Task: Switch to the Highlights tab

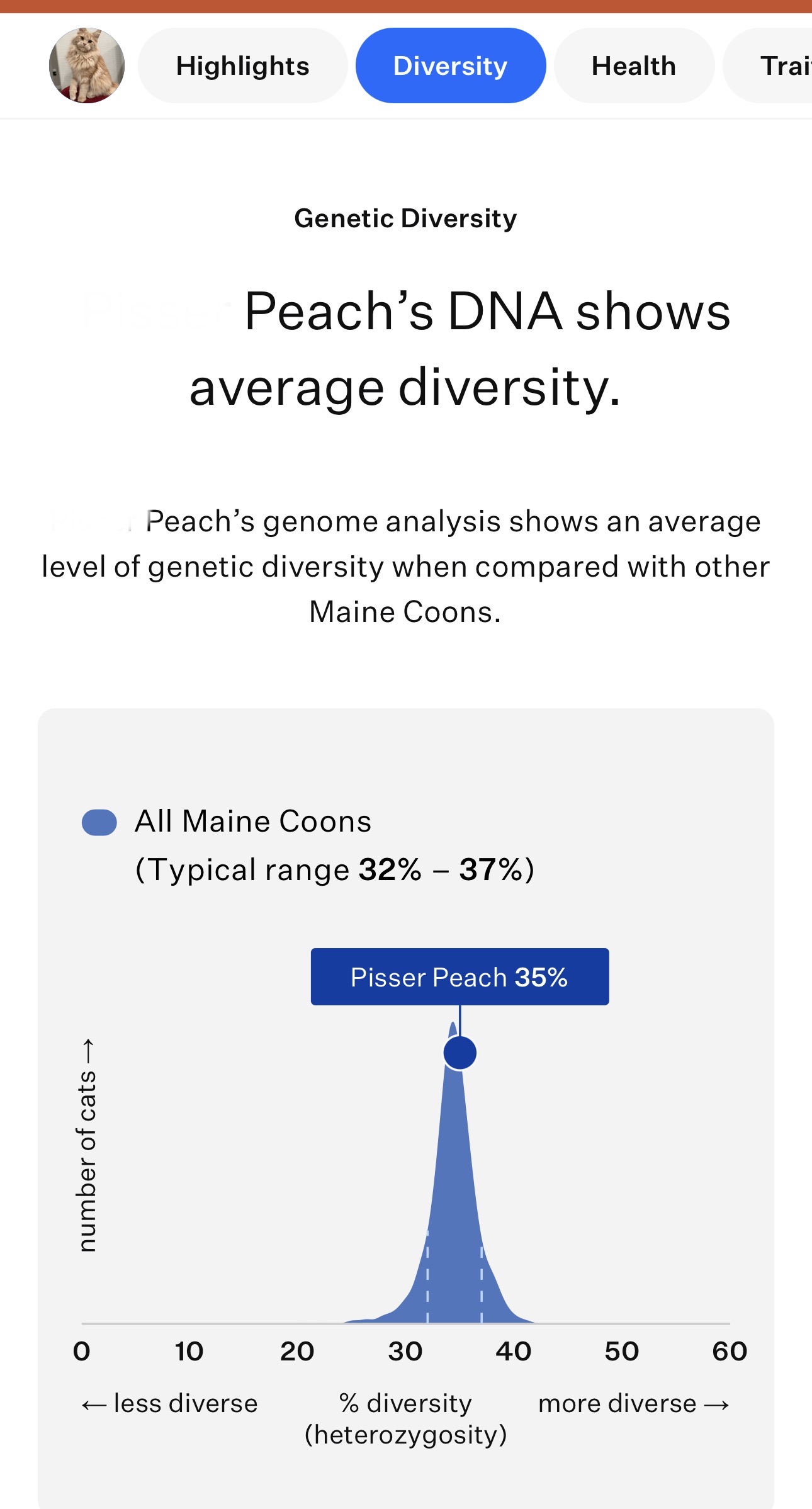Action: pos(243,65)
